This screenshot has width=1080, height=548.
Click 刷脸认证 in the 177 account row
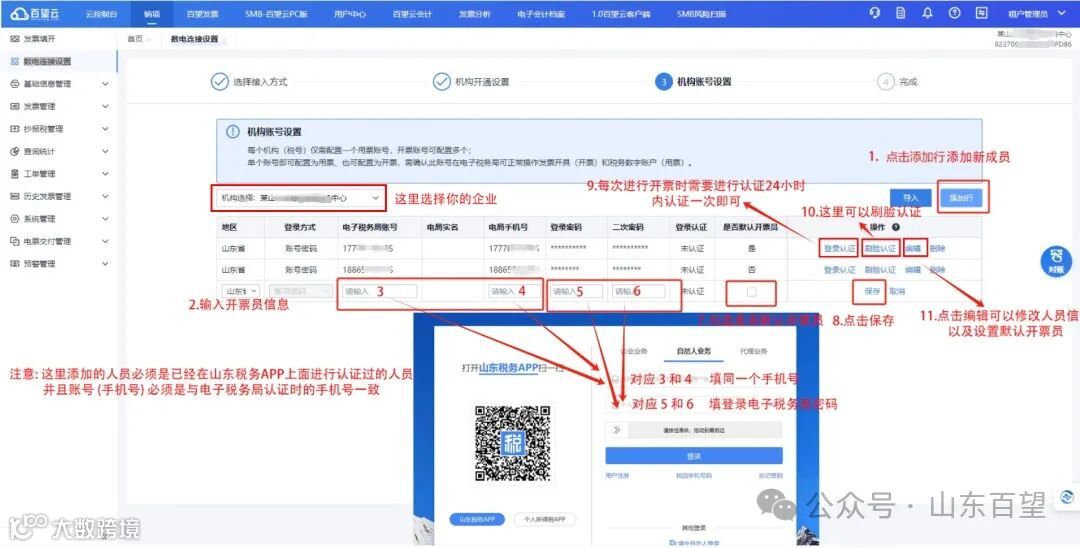point(880,249)
